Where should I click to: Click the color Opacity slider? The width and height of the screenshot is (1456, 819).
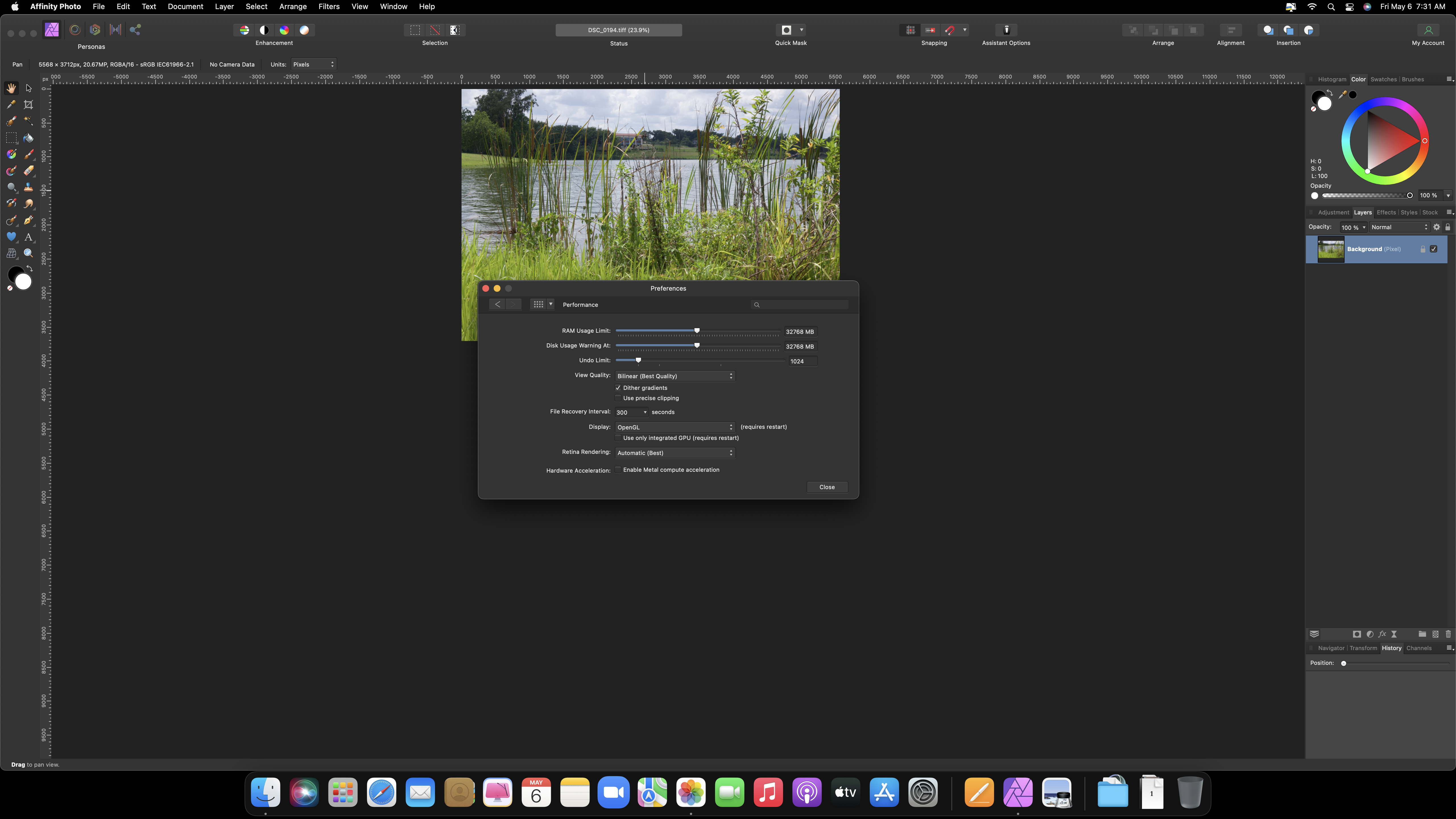(1368, 196)
